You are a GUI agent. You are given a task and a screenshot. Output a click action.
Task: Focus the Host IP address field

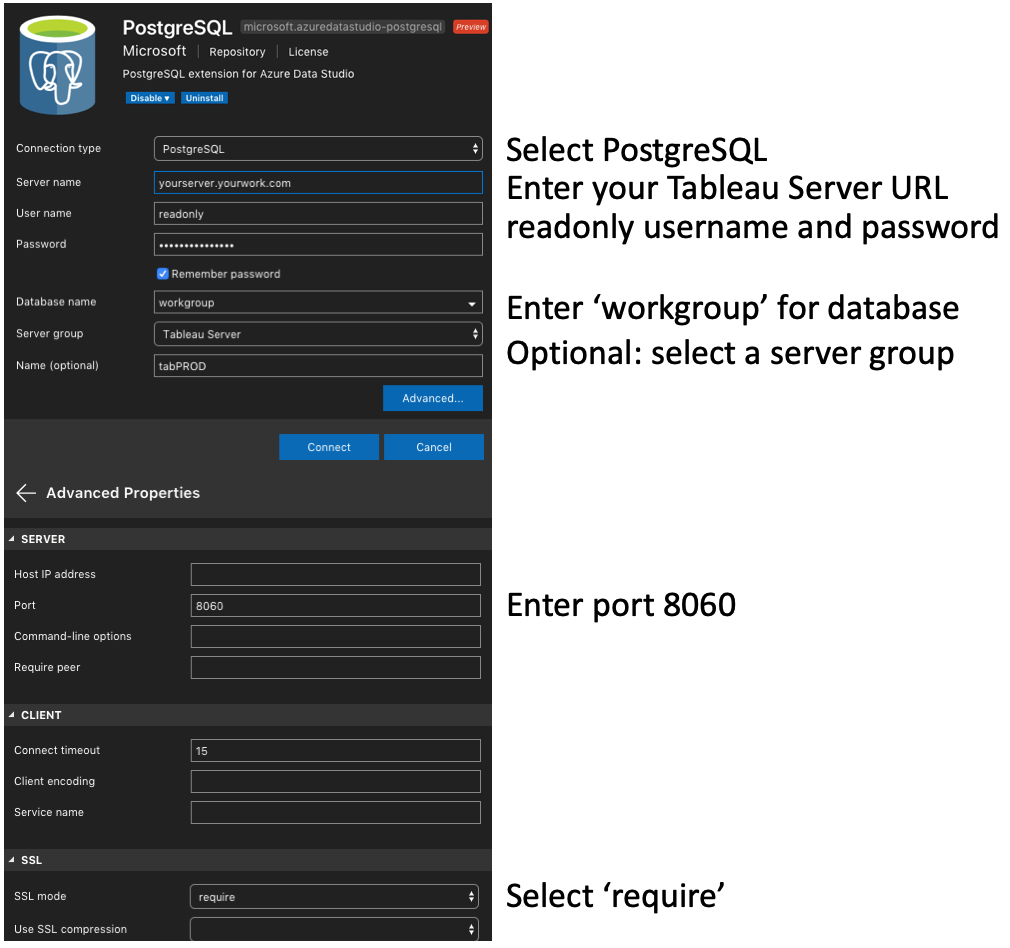coord(336,574)
